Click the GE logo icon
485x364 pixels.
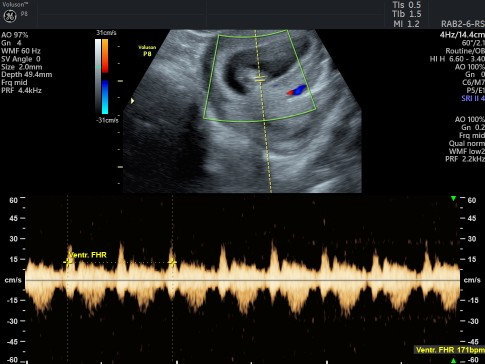[x=10, y=16]
